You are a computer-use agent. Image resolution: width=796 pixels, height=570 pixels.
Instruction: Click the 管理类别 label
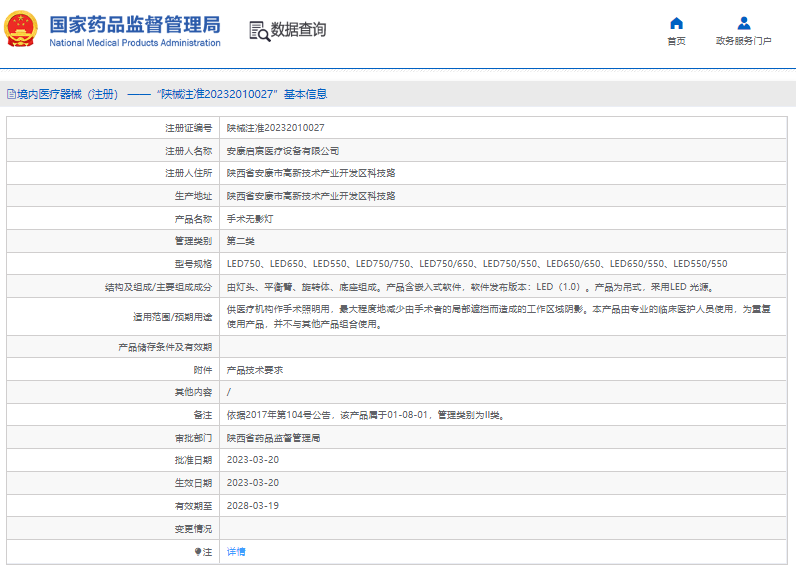coord(193,241)
